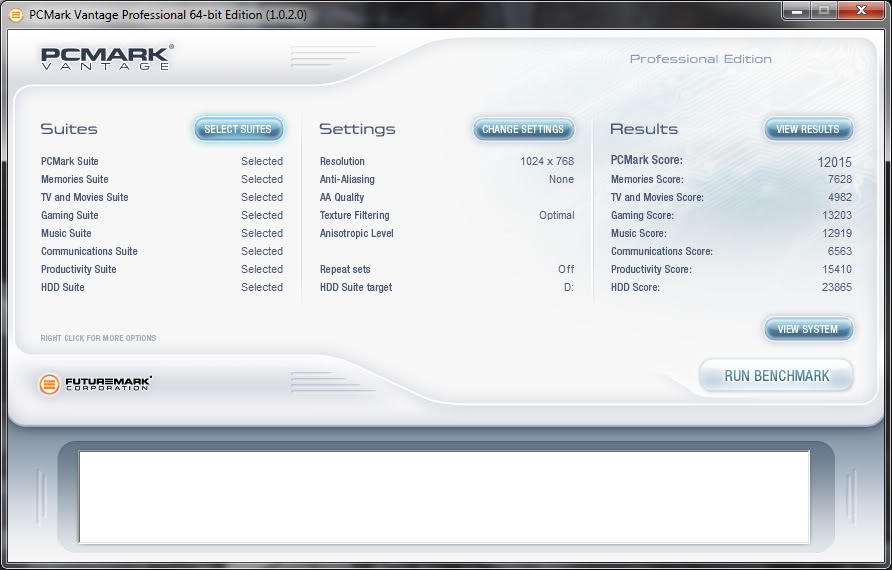Click the Suites section heading
Image resolution: width=892 pixels, height=570 pixels.
coord(69,129)
